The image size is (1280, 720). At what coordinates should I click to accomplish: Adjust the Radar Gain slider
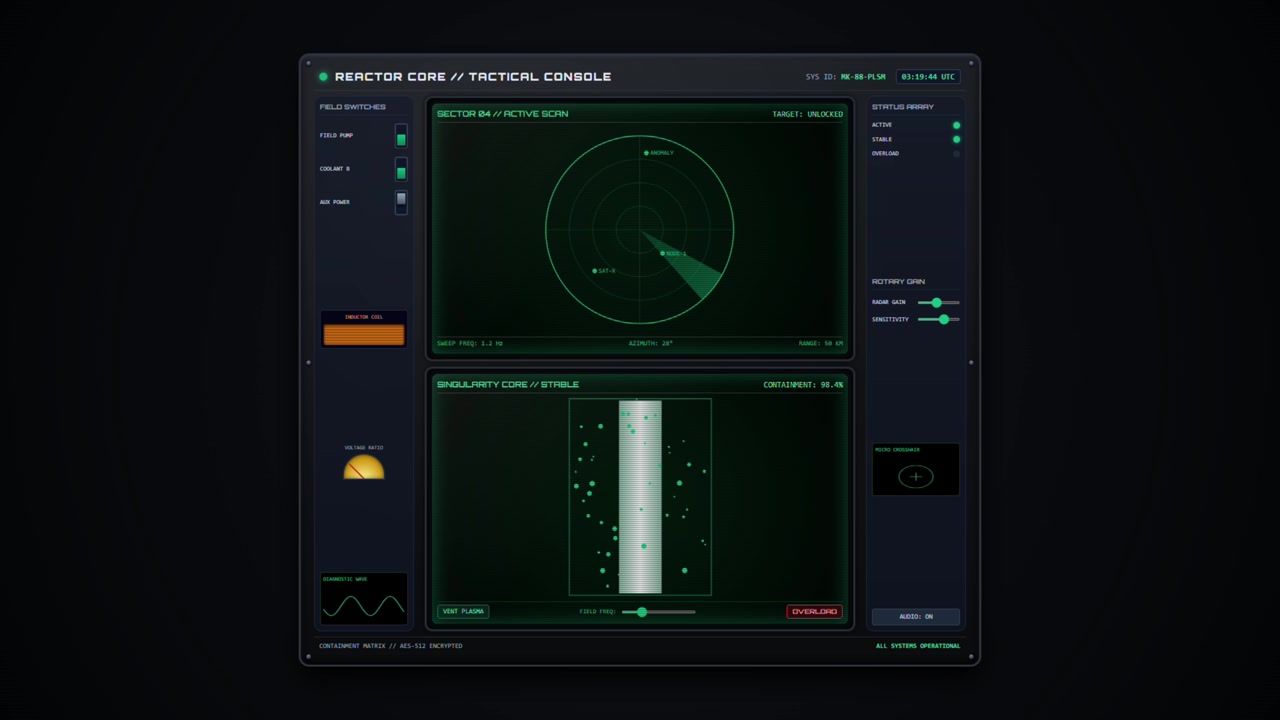pos(938,302)
